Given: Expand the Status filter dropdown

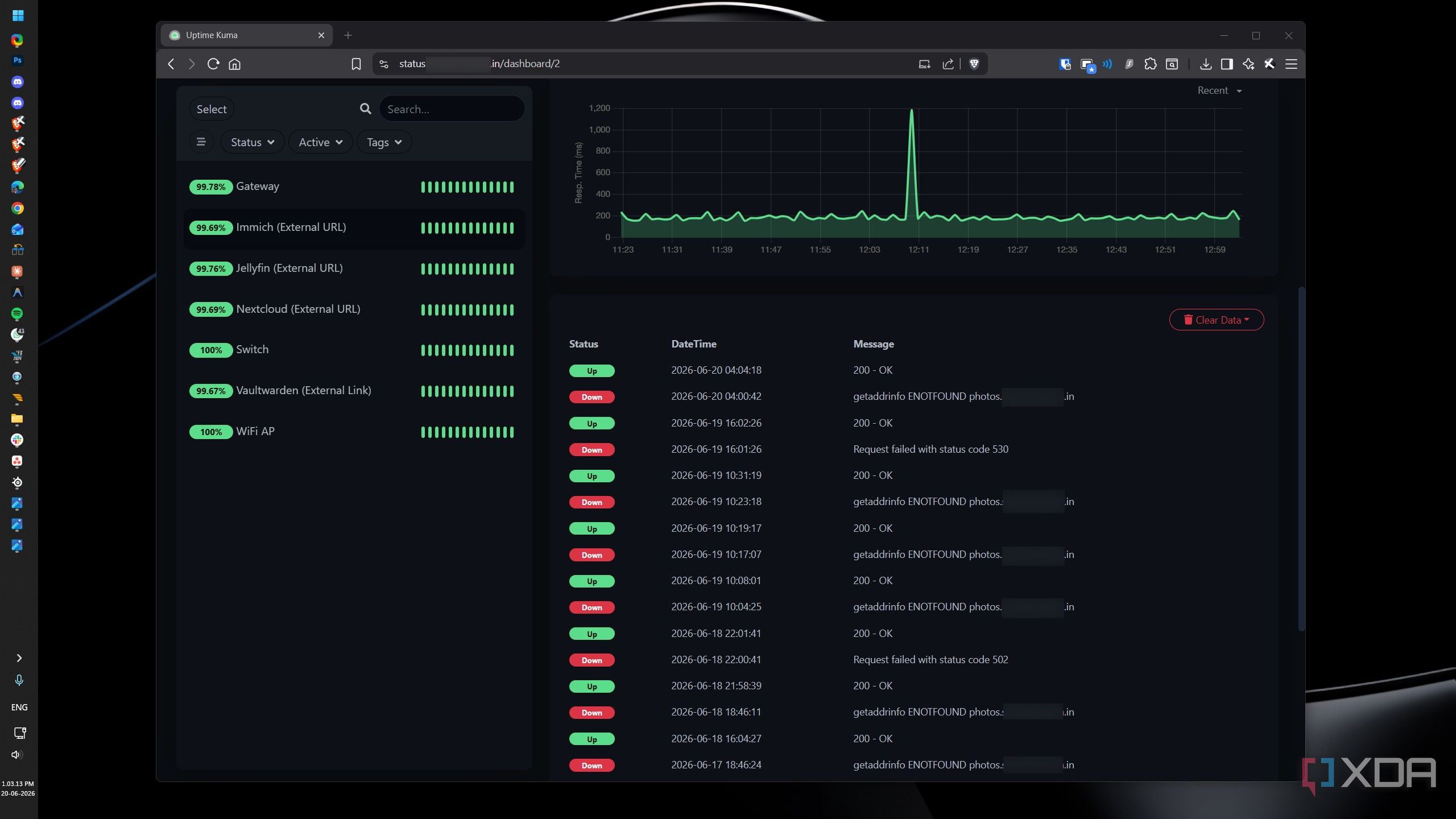Looking at the screenshot, I should [252, 142].
